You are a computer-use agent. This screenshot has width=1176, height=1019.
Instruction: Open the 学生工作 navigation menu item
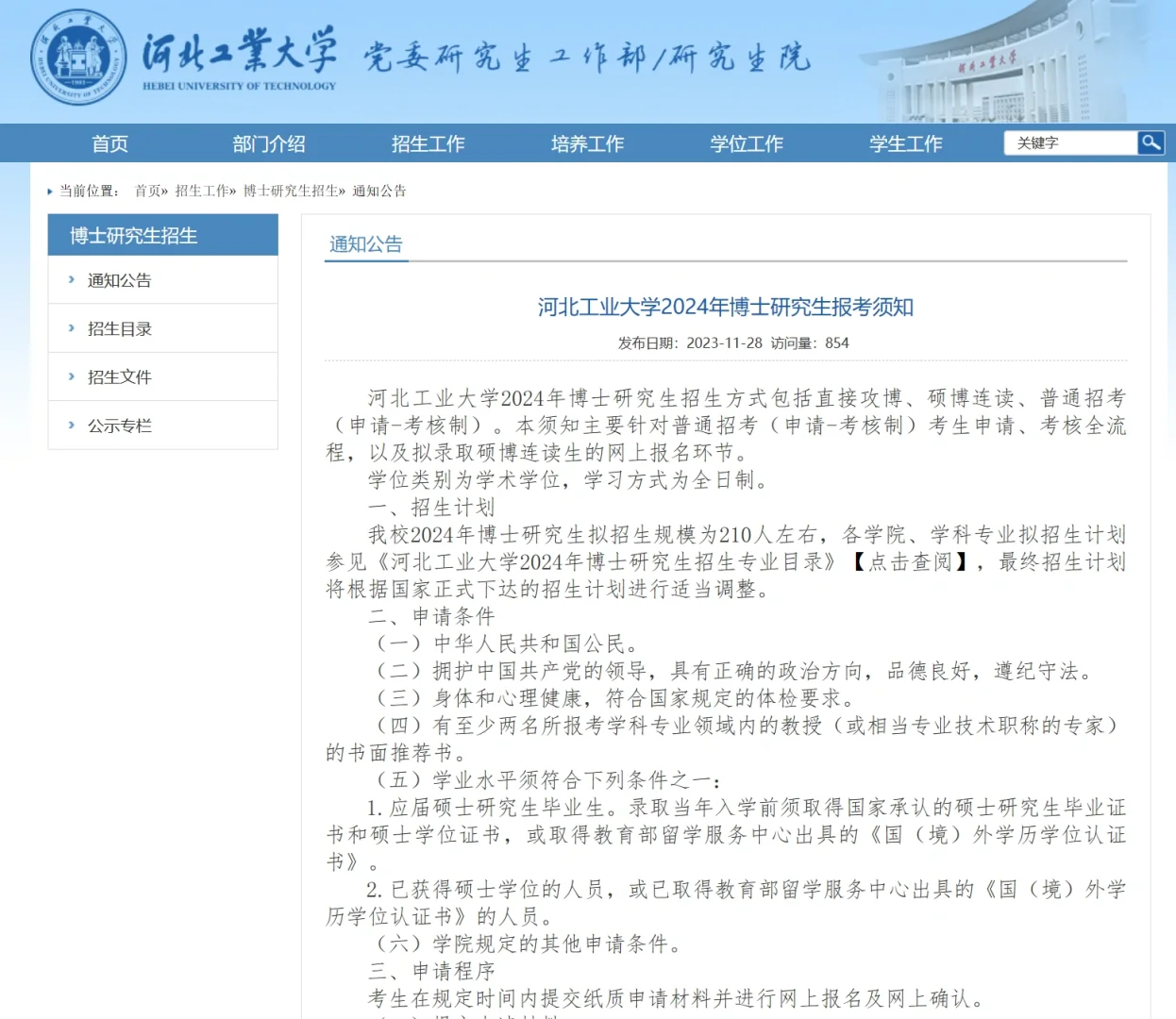pyautogui.click(x=906, y=143)
